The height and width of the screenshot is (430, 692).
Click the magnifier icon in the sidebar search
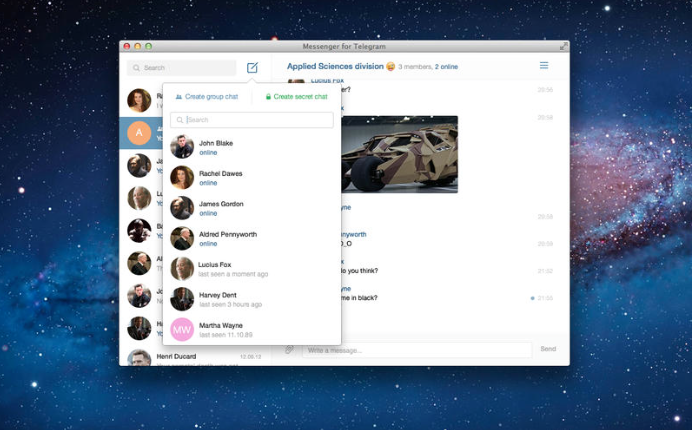click(136, 68)
